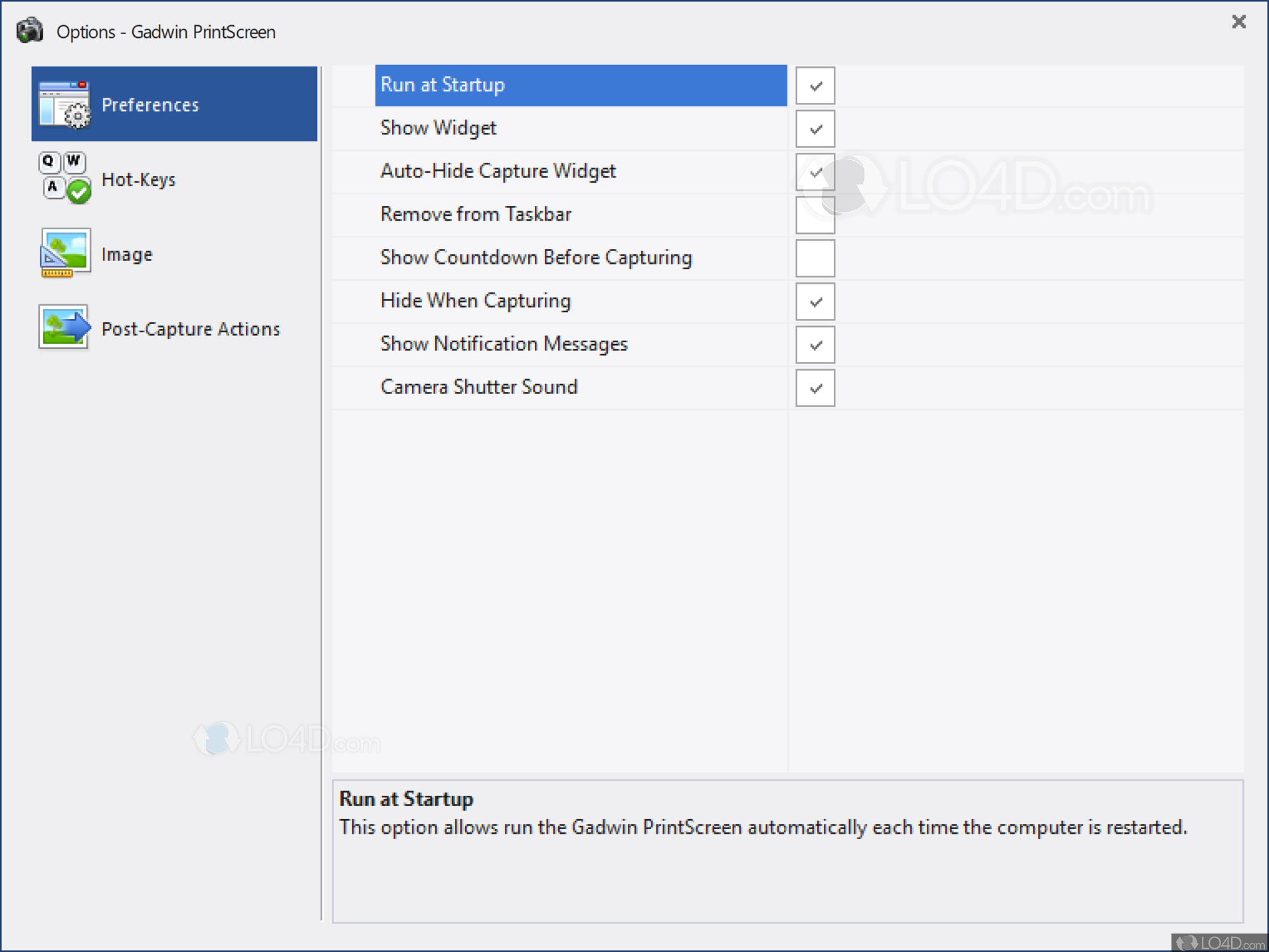Go to Post-Capture Actions section
The width and height of the screenshot is (1269, 952).
(x=174, y=328)
